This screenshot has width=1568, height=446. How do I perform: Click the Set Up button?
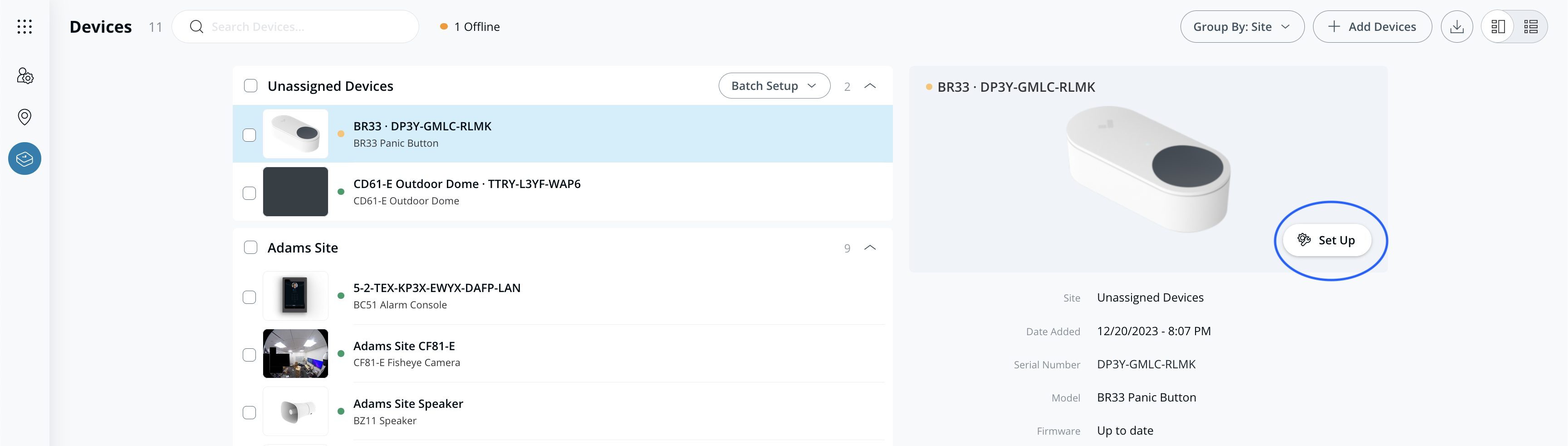pos(1327,240)
